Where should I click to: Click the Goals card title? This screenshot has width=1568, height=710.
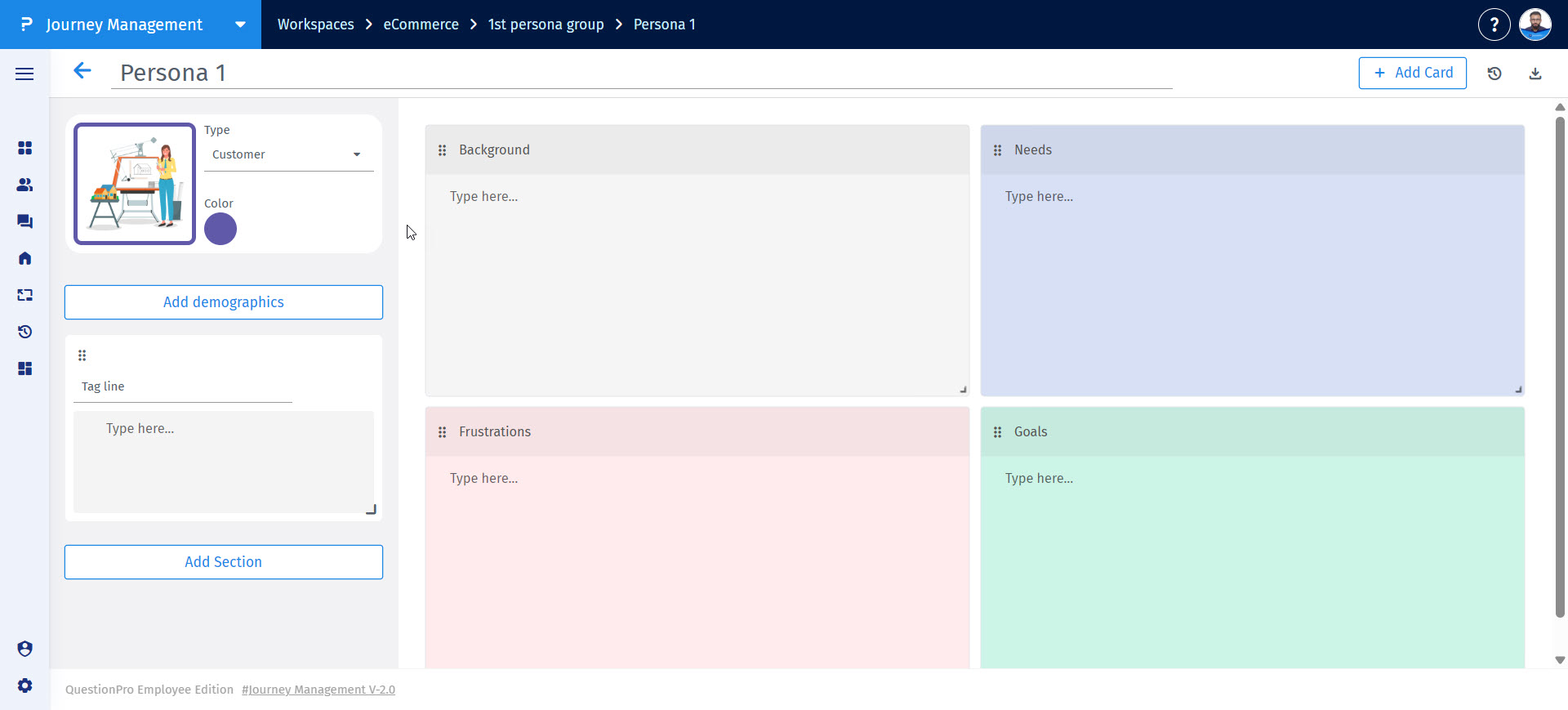pos(1031,432)
